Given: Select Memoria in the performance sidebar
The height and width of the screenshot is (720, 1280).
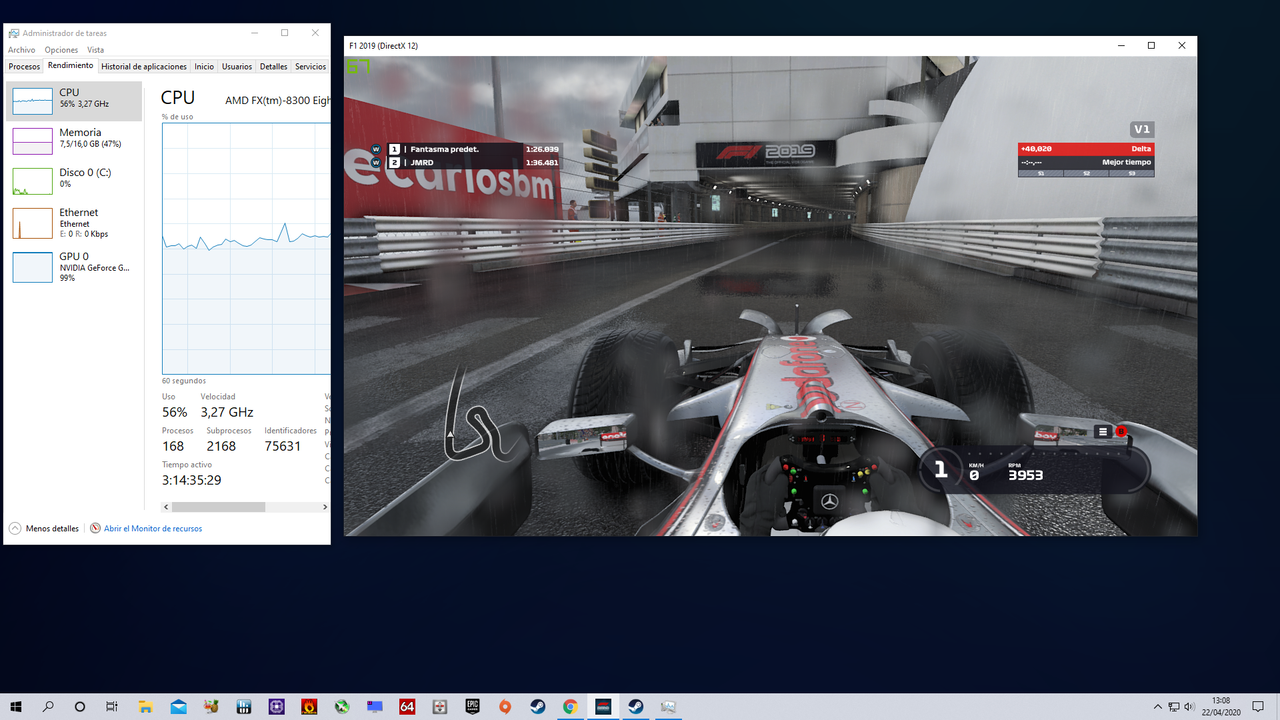Looking at the screenshot, I should (x=75, y=141).
